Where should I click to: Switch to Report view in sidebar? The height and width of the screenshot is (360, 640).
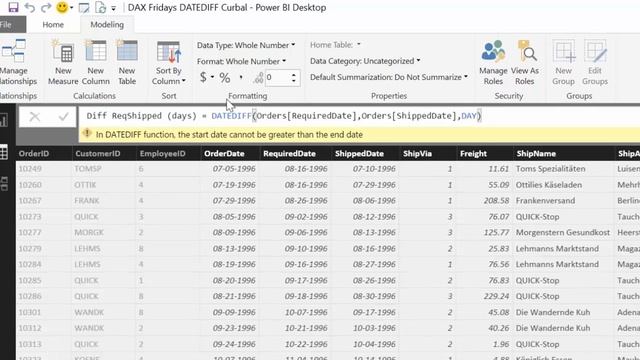(x=4, y=120)
